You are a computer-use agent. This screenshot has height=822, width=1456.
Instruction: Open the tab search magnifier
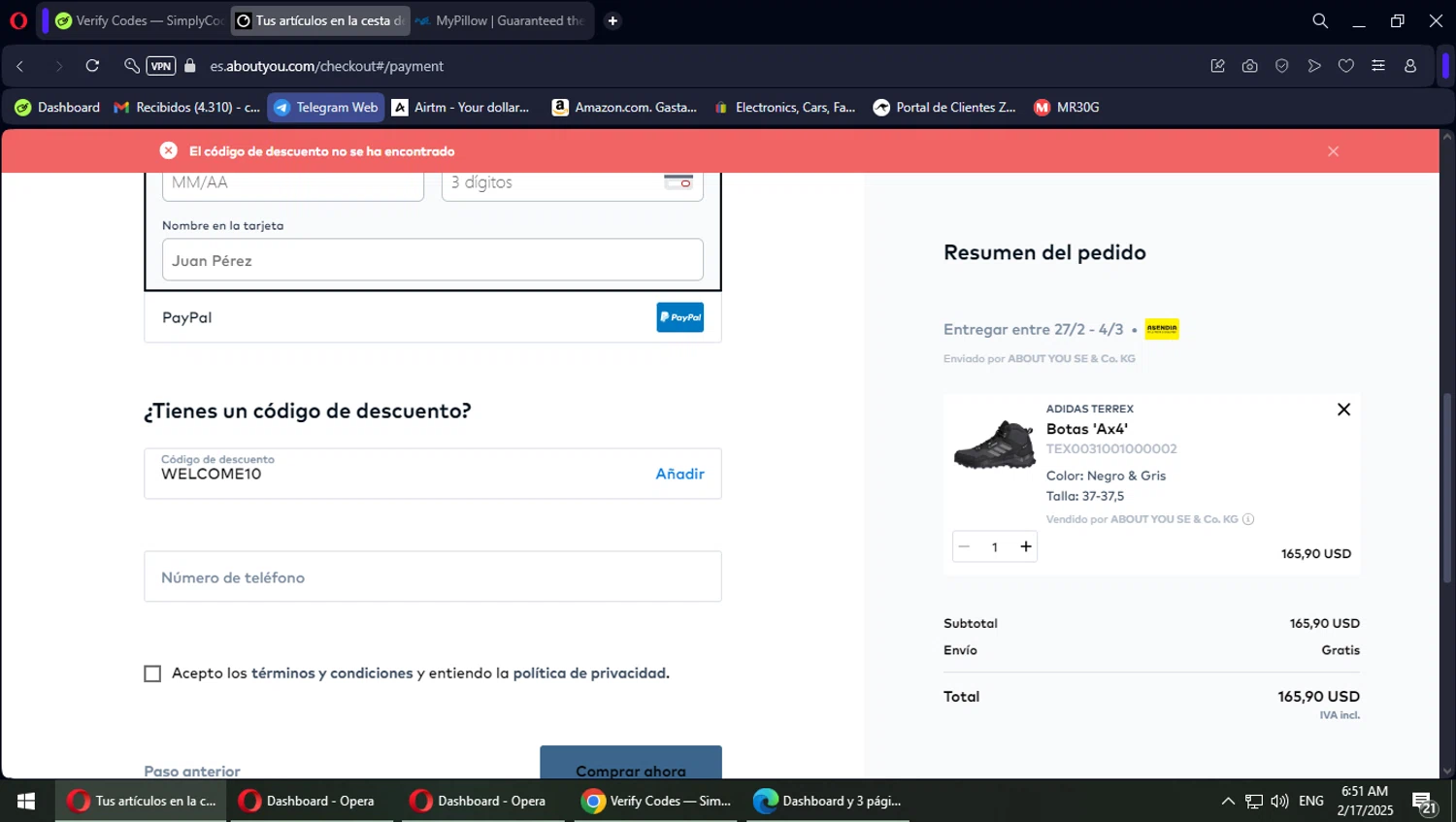tap(1320, 20)
